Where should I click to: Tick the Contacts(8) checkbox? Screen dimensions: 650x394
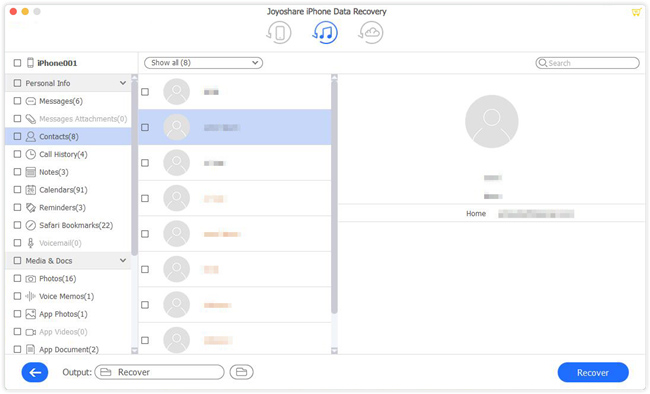tap(17, 136)
